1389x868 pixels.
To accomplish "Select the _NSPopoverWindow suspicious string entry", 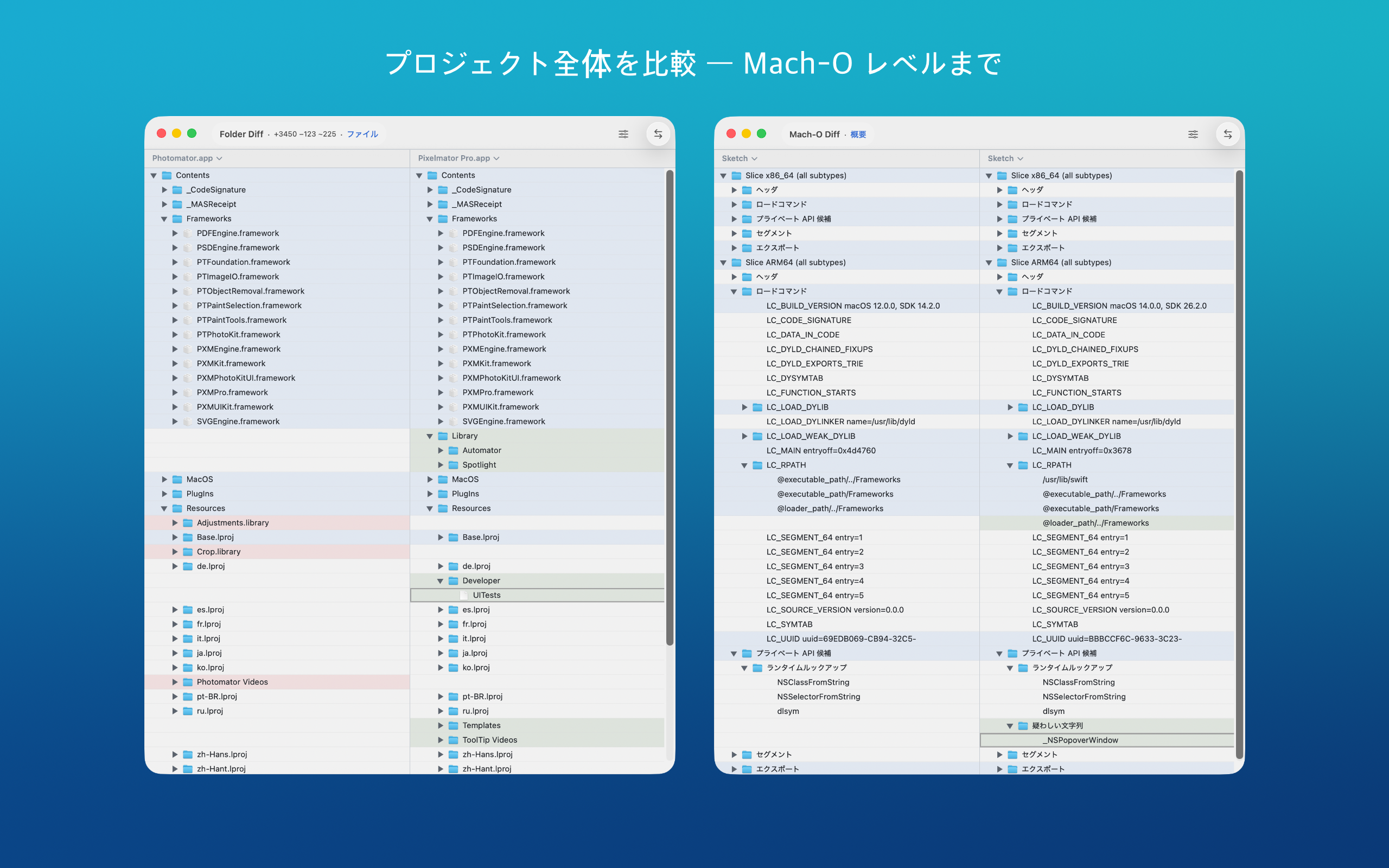I will point(1081,740).
